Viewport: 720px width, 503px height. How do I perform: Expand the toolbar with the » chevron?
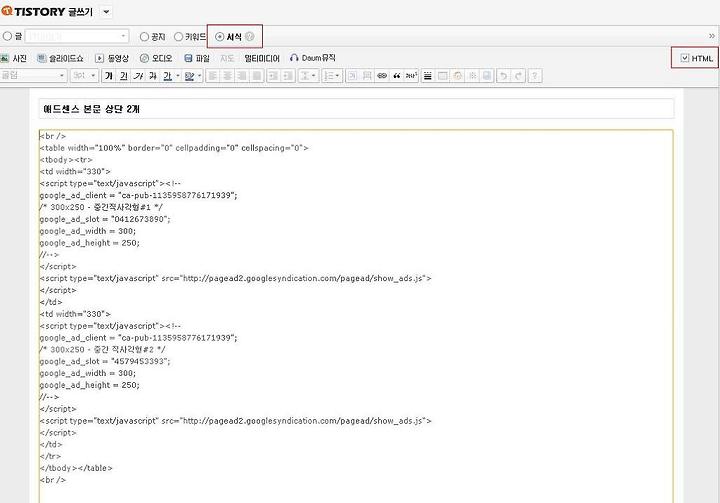tap(712, 36)
